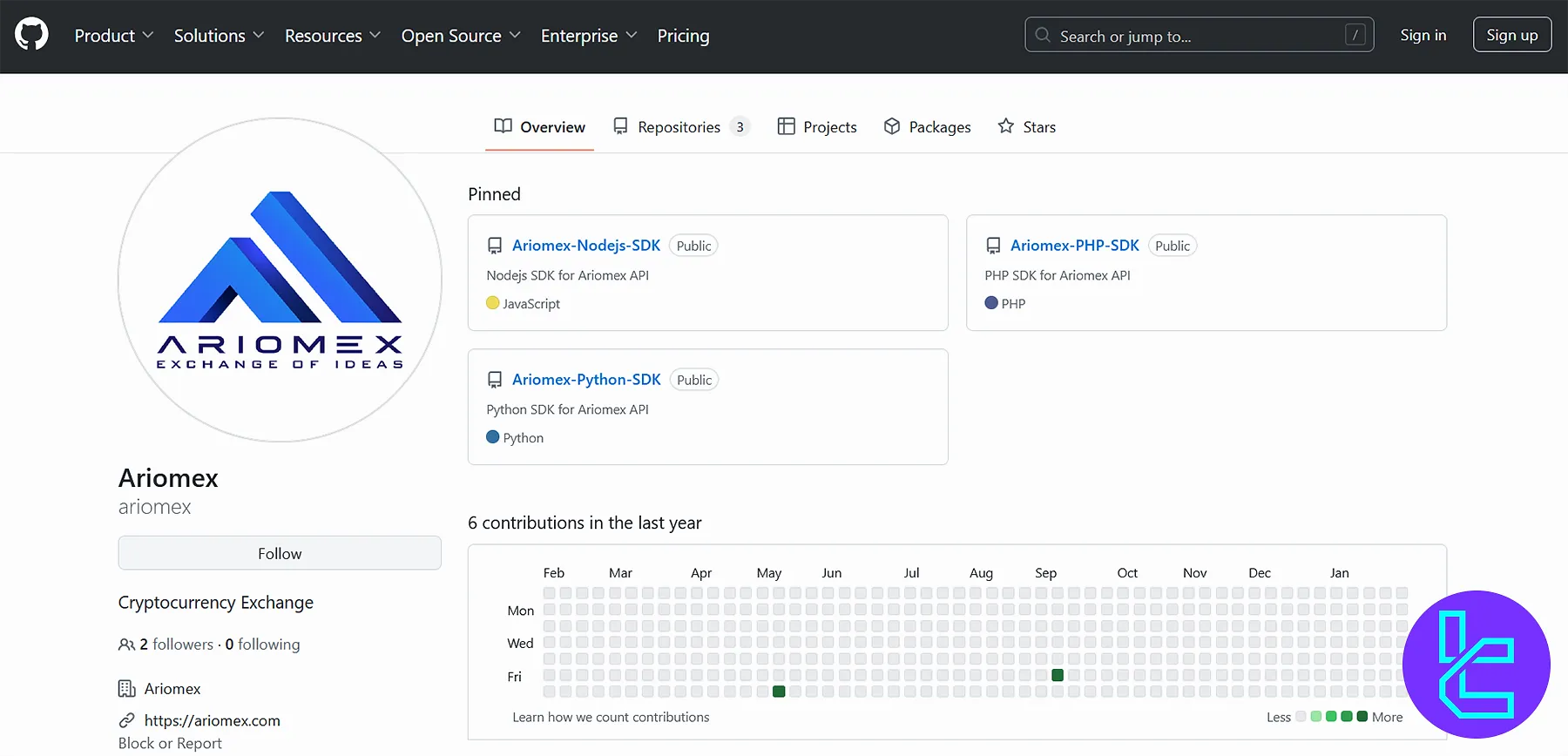
Task: Click repo icon beside Ariomex-Nodejs-SDK
Action: coord(495,246)
